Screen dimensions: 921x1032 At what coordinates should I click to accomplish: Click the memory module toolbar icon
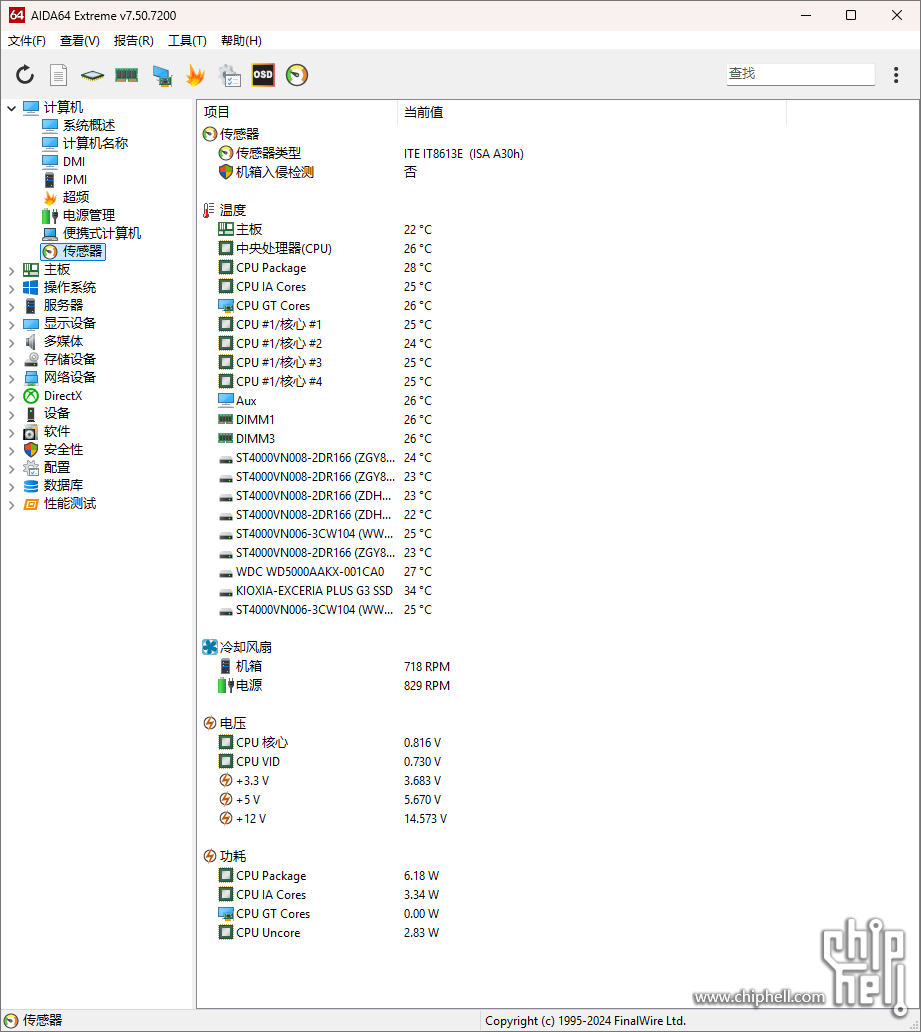point(126,75)
